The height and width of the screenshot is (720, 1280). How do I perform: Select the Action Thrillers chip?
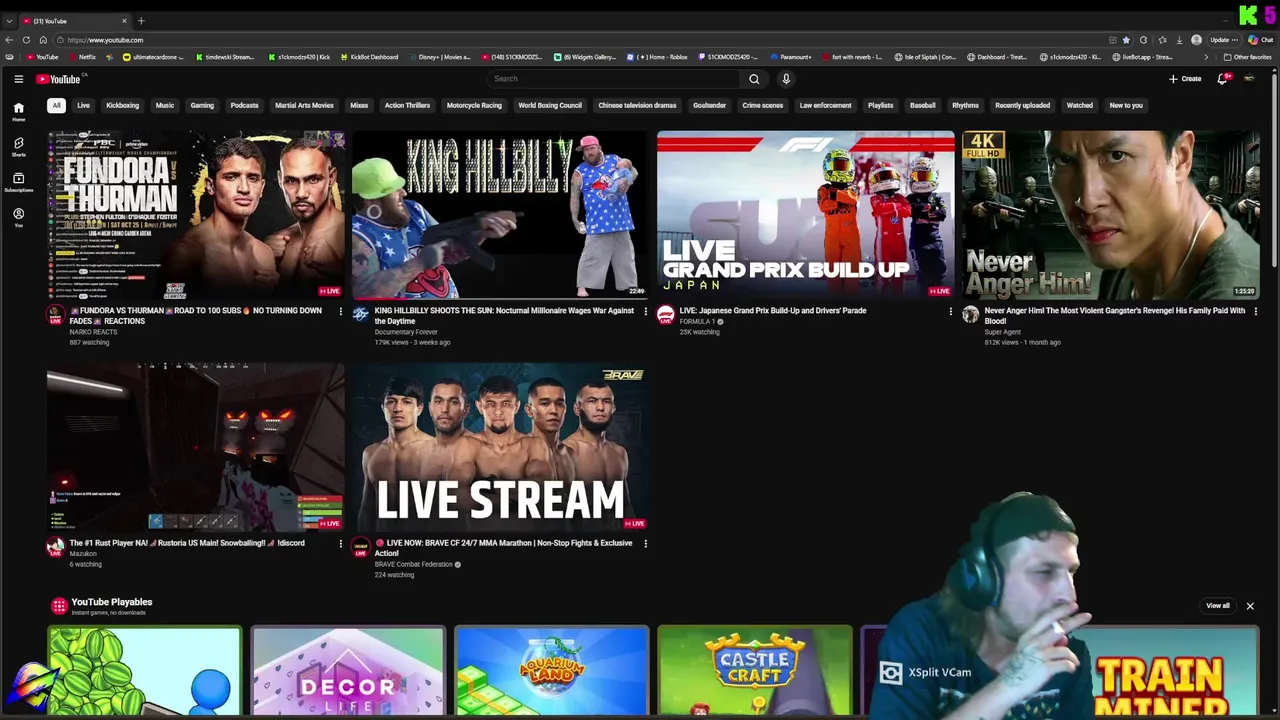[x=407, y=105]
